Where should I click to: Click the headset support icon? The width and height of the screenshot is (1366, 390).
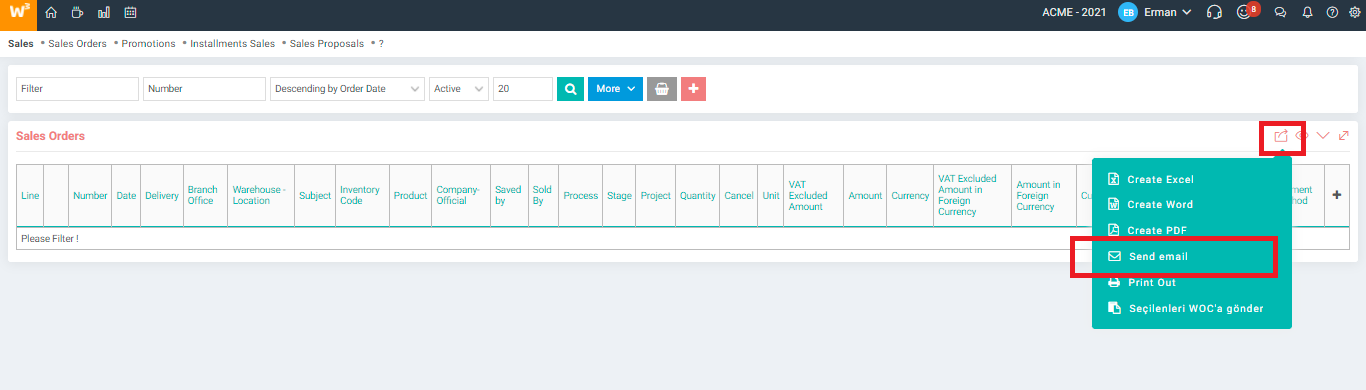coord(1215,13)
